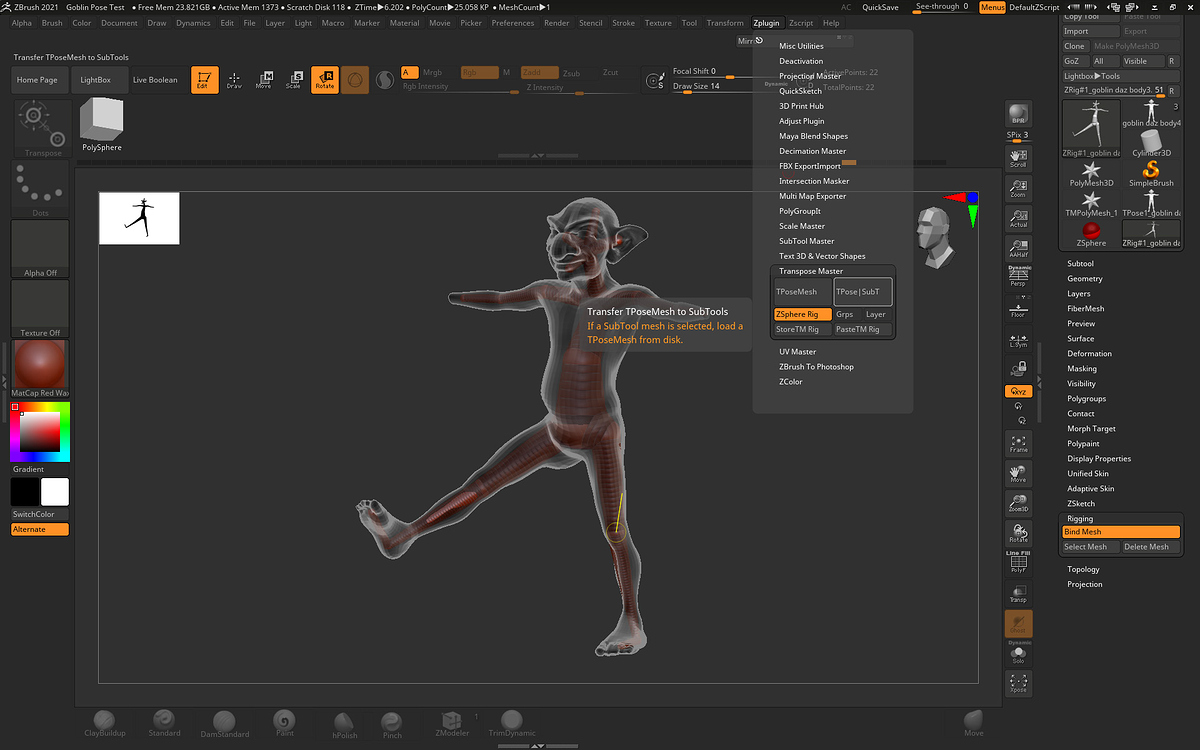Viewport: 1200px width, 750px height.
Task: Click the TPose|SubT button
Action: pos(863,292)
